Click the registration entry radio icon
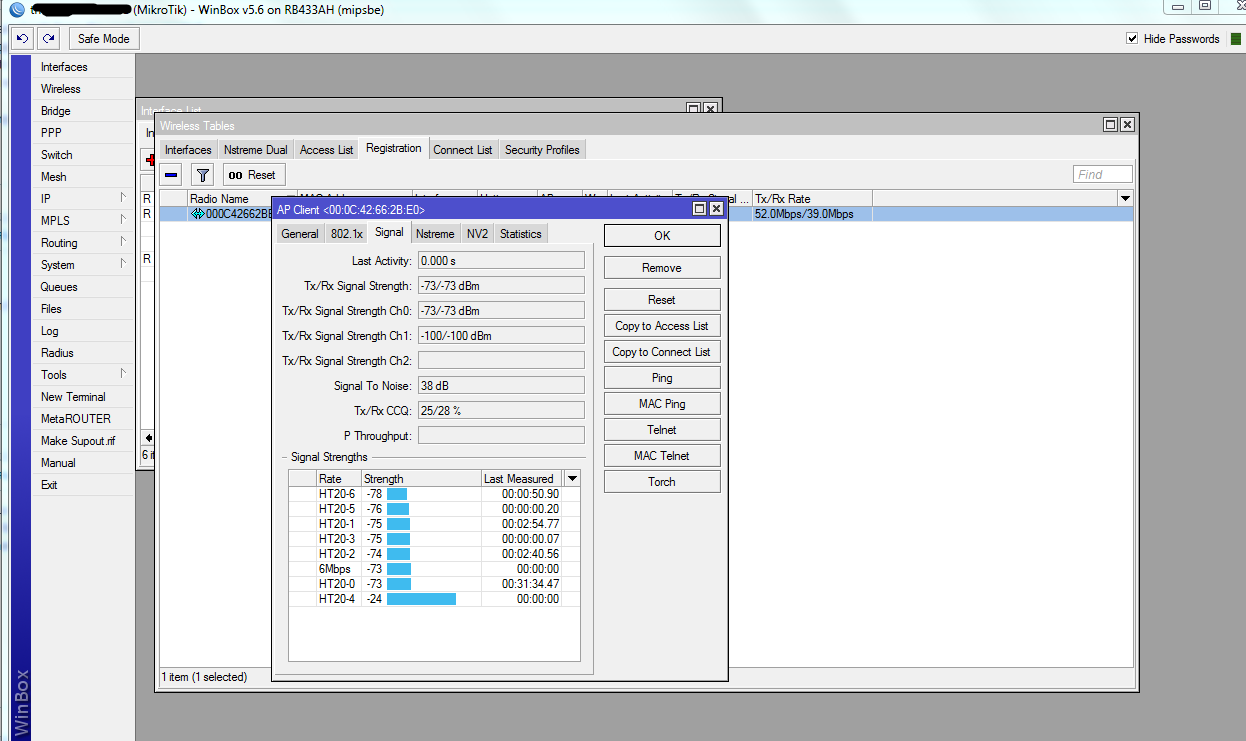The width and height of the screenshot is (1246, 741). click(x=197, y=214)
